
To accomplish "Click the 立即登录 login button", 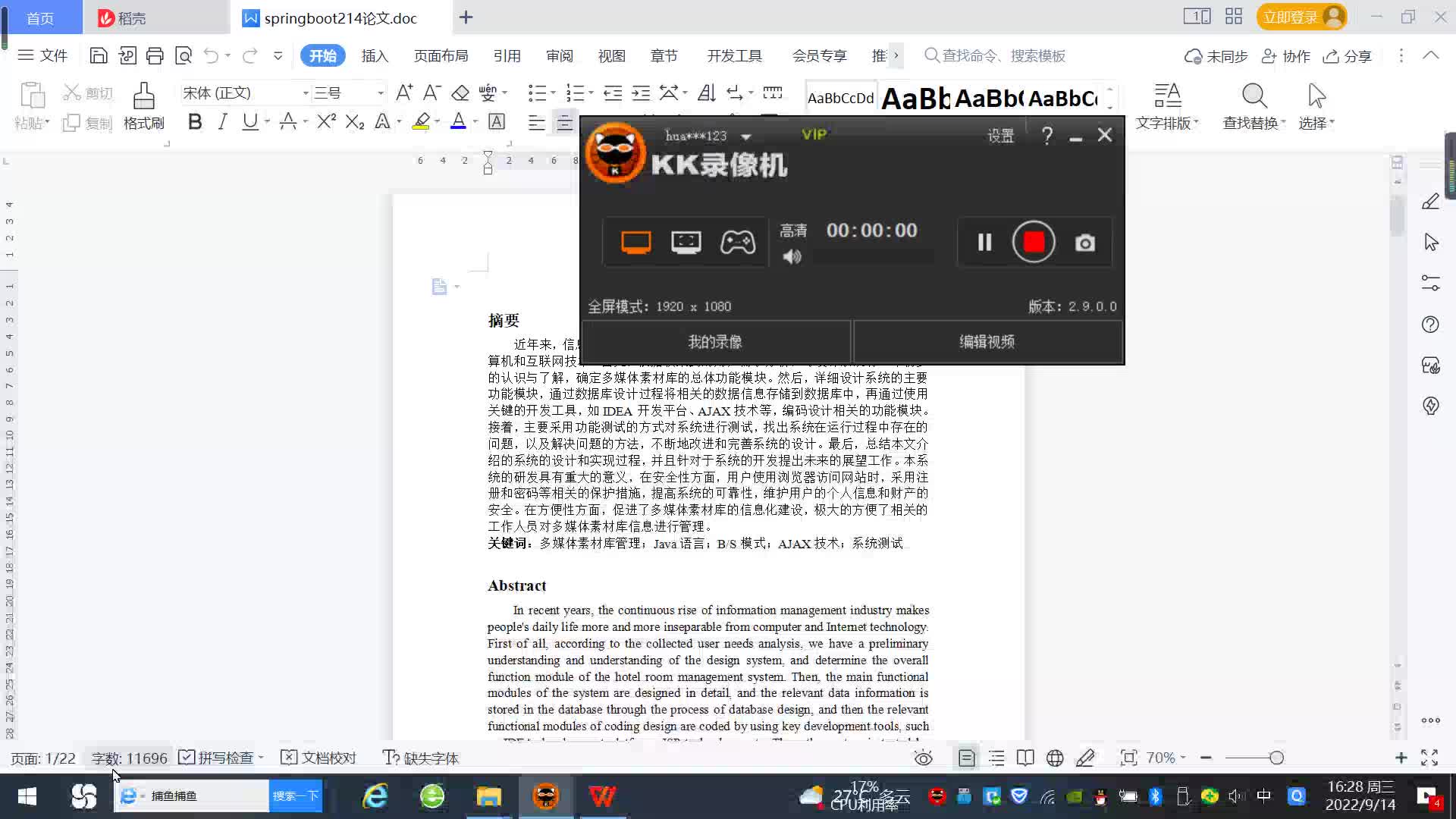I will click(1301, 17).
